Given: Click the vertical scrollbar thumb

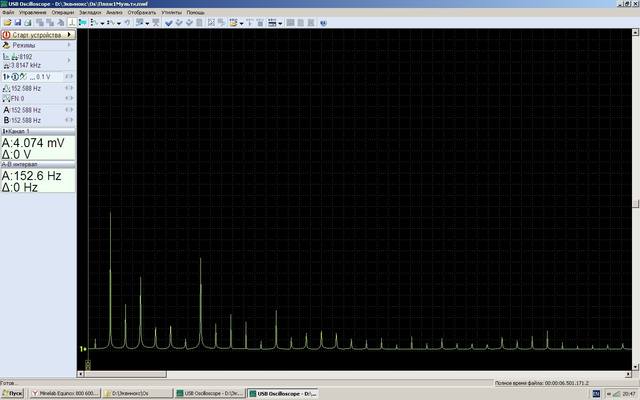Looking at the screenshot, I should tap(636, 204).
